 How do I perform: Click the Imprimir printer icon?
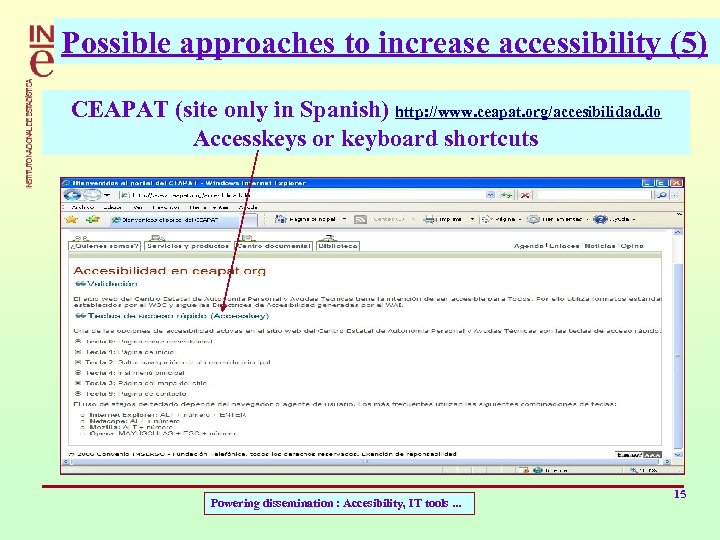[429, 219]
